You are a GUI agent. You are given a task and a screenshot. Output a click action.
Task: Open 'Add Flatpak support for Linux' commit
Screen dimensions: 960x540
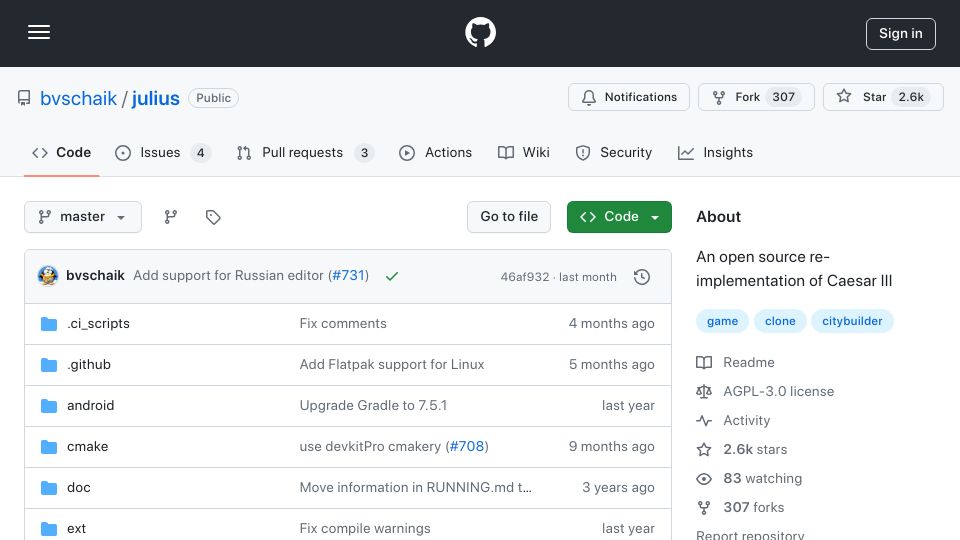pos(392,364)
